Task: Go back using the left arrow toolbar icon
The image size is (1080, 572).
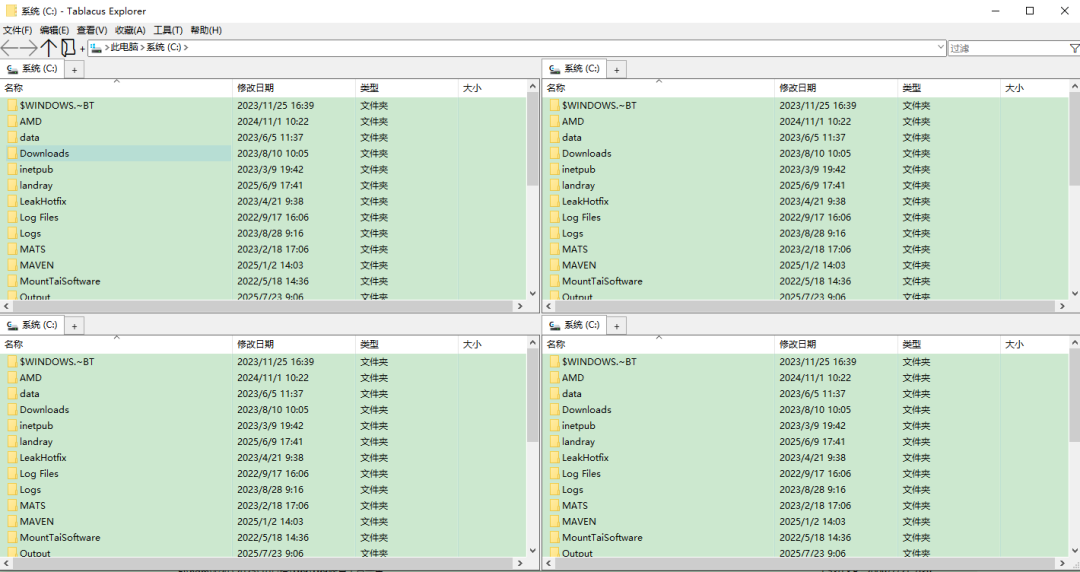Action: pyautogui.click(x=9, y=48)
